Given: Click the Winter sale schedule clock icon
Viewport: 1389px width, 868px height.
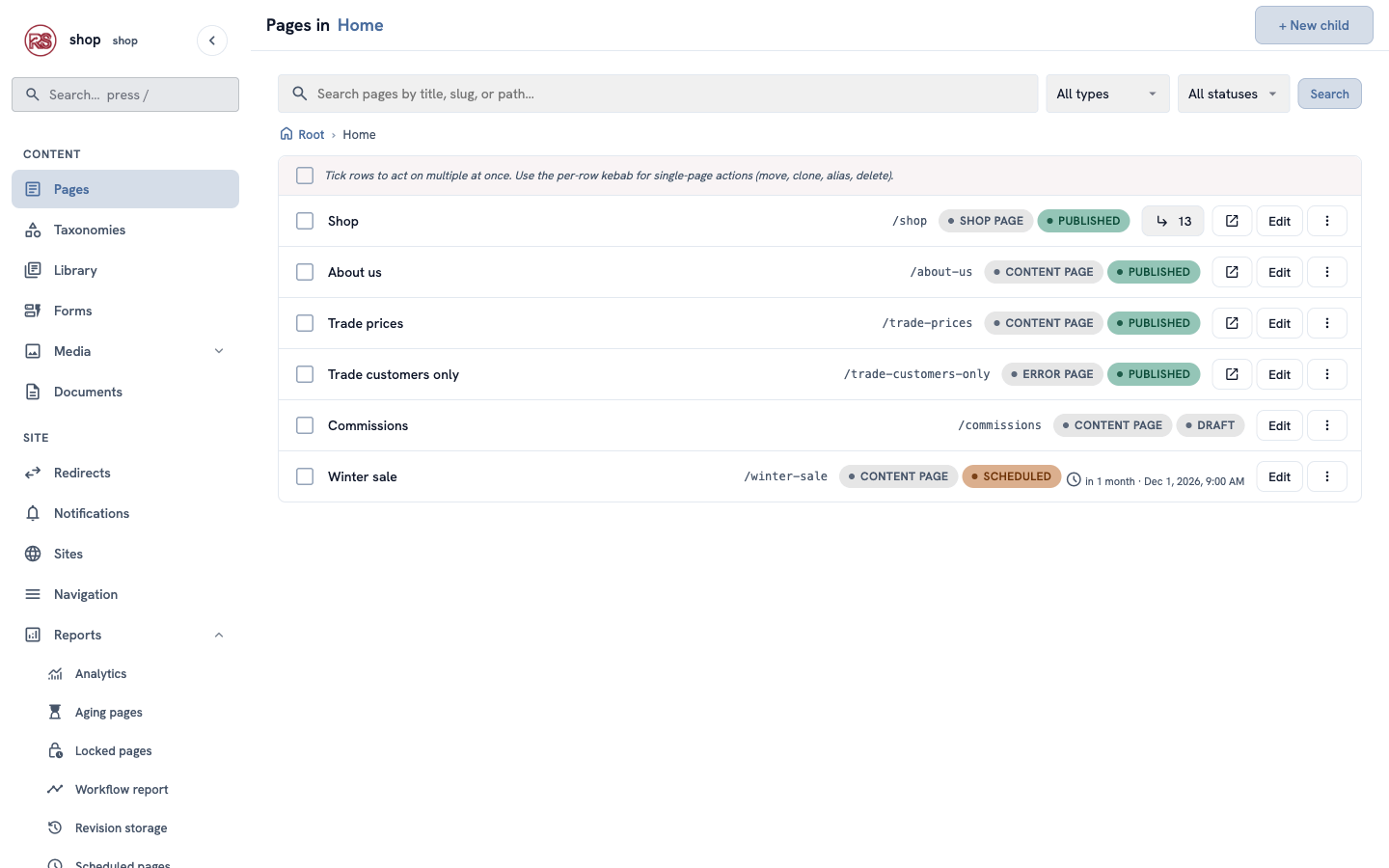Looking at the screenshot, I should (1074, 479).
